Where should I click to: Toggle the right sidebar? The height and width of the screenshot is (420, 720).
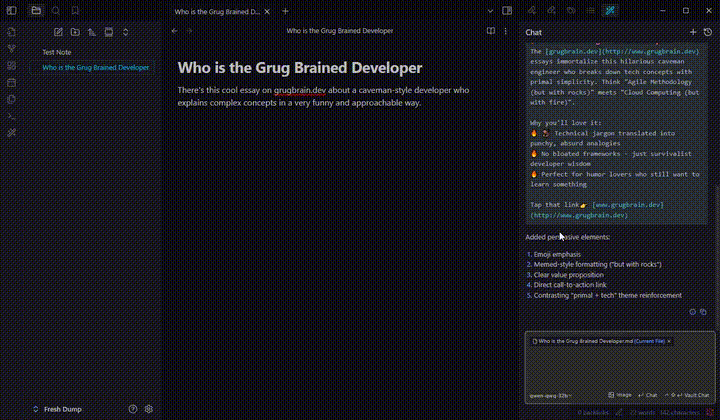click(x=507, y=11)
